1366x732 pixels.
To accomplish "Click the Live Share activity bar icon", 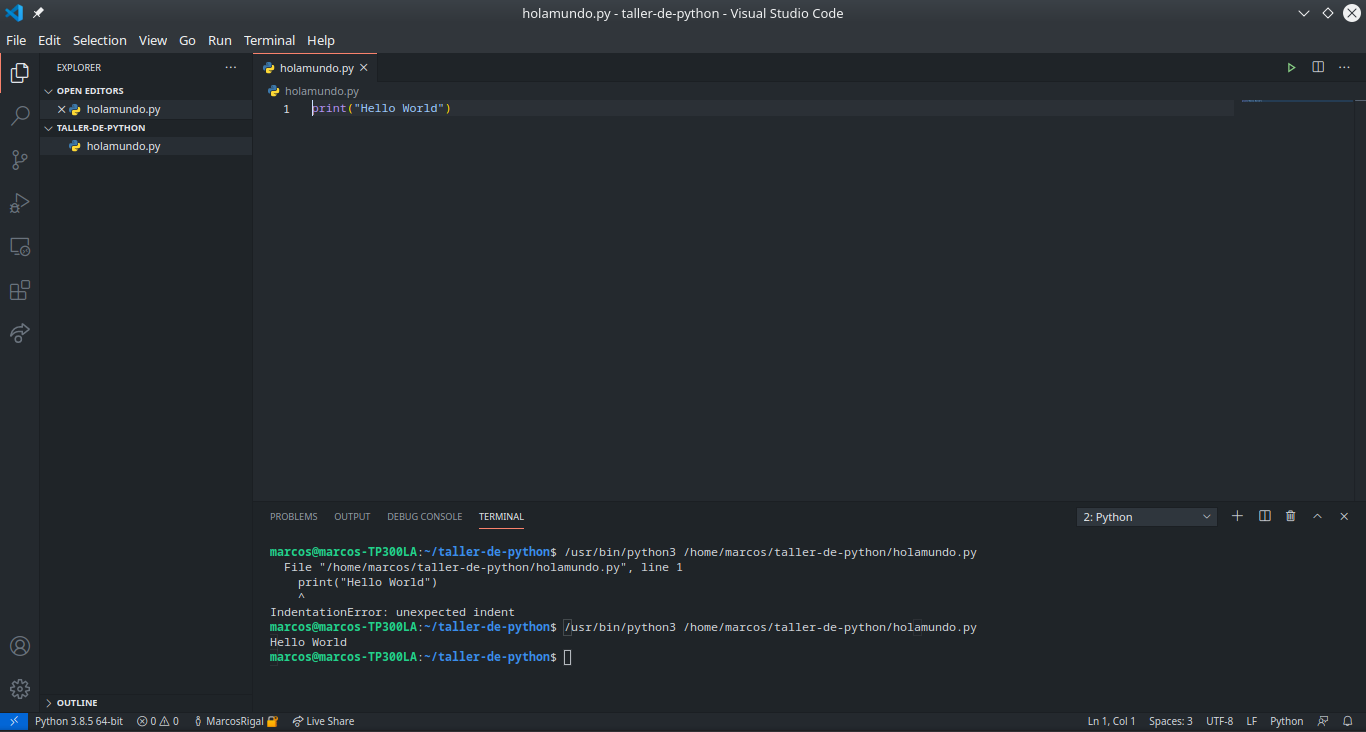I will 20,333.
